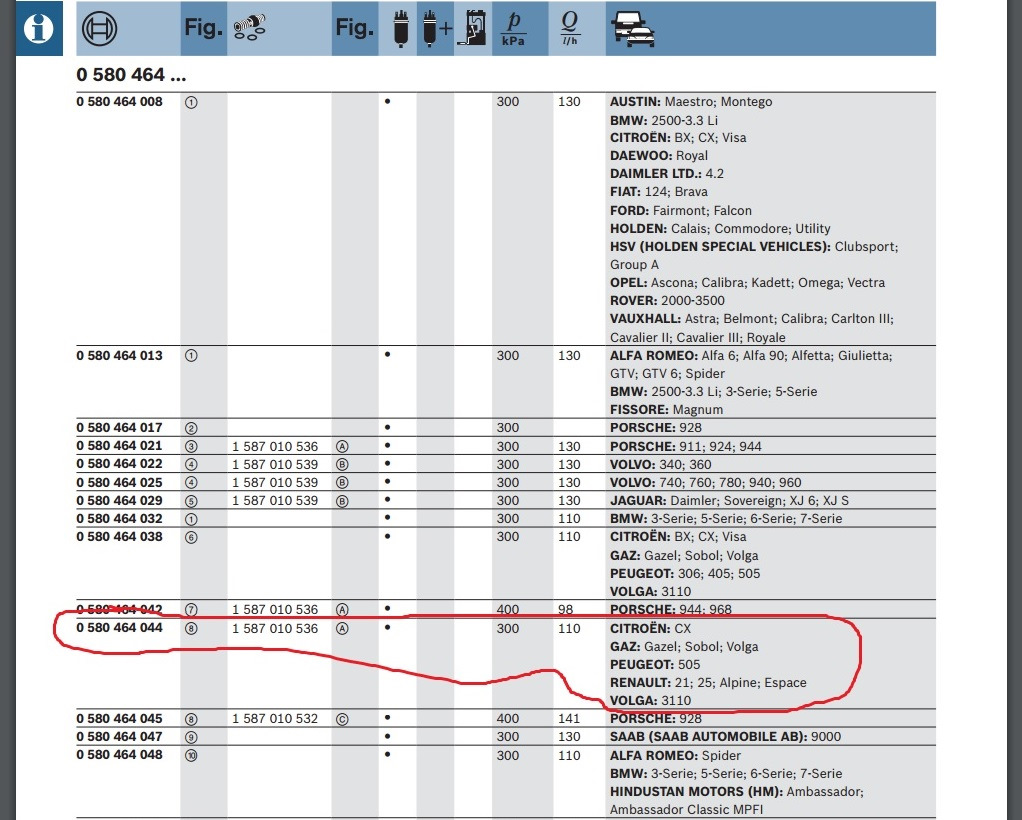Select part number 0 580 464 032

pyautogui.click(x=119, y=519)
